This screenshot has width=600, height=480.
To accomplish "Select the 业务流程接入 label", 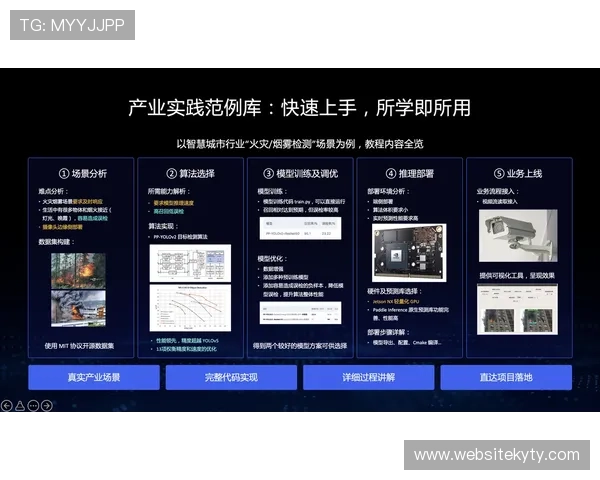I will point(498,191).
